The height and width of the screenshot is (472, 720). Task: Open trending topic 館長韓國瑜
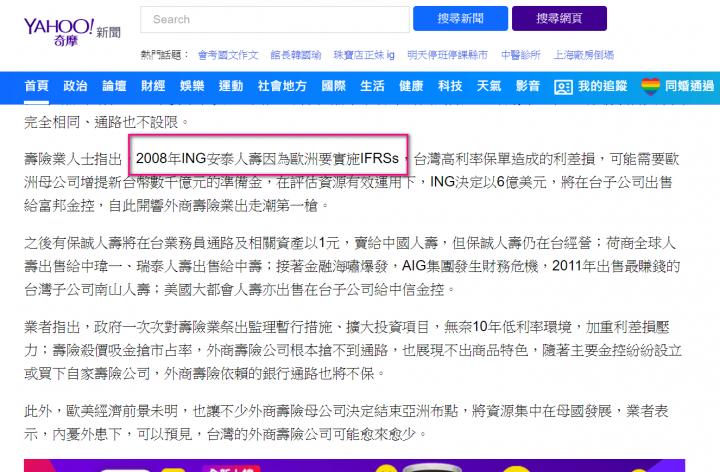[296, 55]
